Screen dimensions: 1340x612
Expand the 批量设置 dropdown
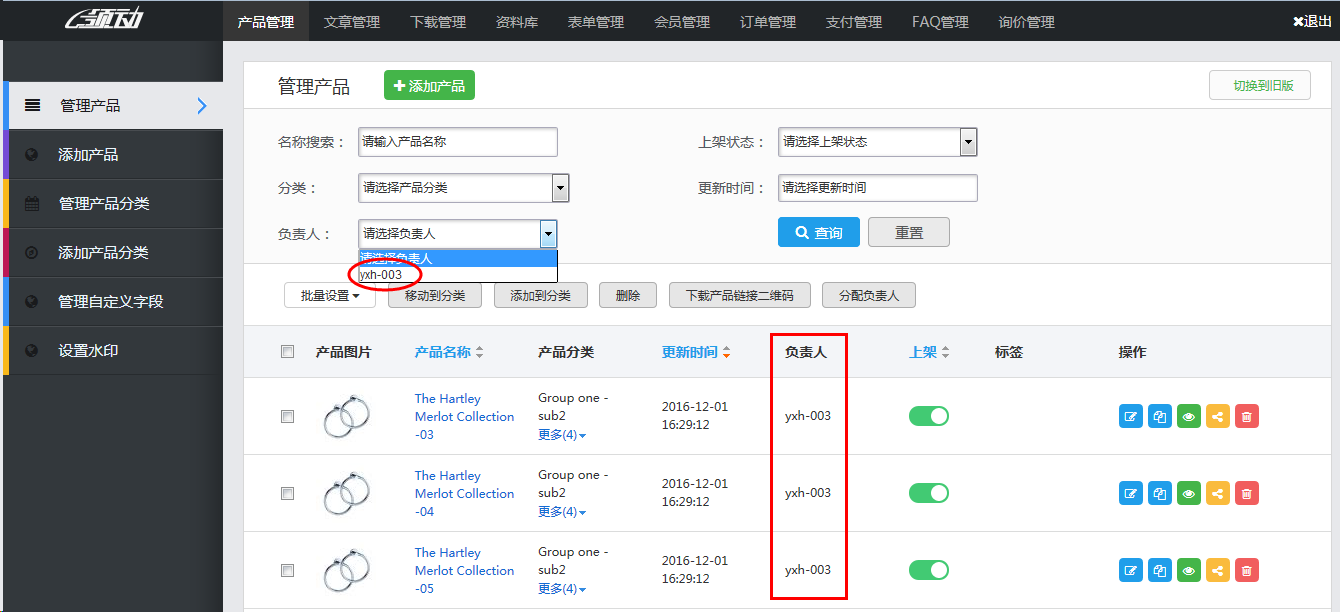[329, 295]
